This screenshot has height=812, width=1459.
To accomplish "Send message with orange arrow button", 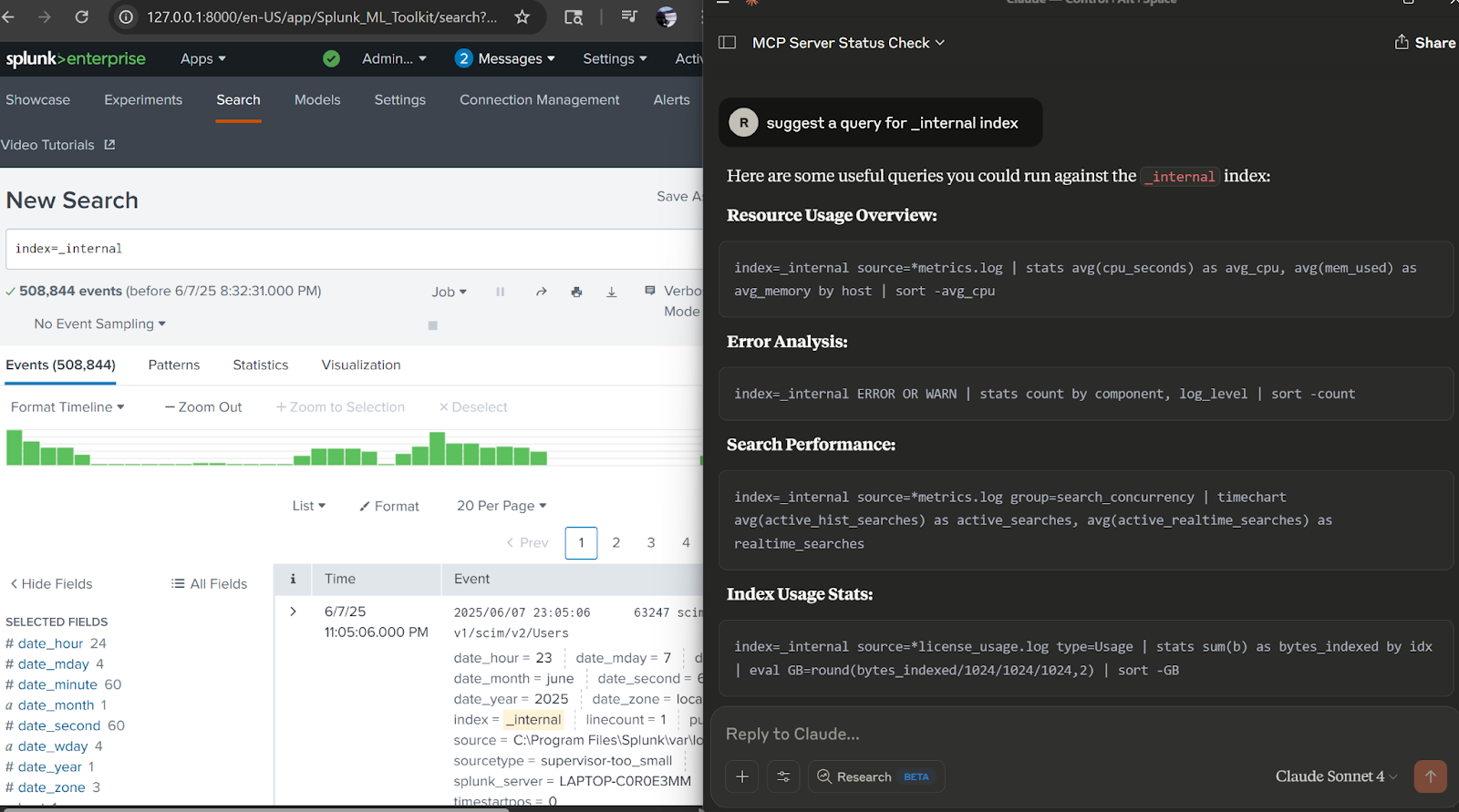I will (1430, 776).
